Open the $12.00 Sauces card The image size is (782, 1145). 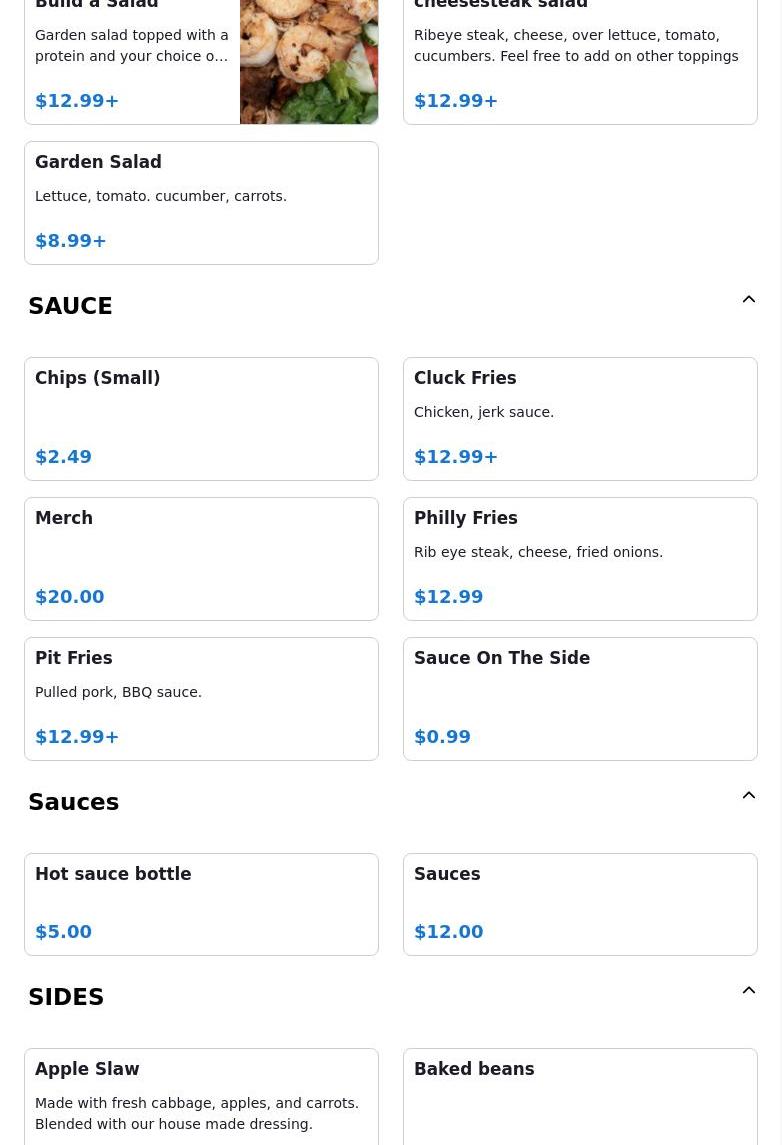click(x=580, y=904)
